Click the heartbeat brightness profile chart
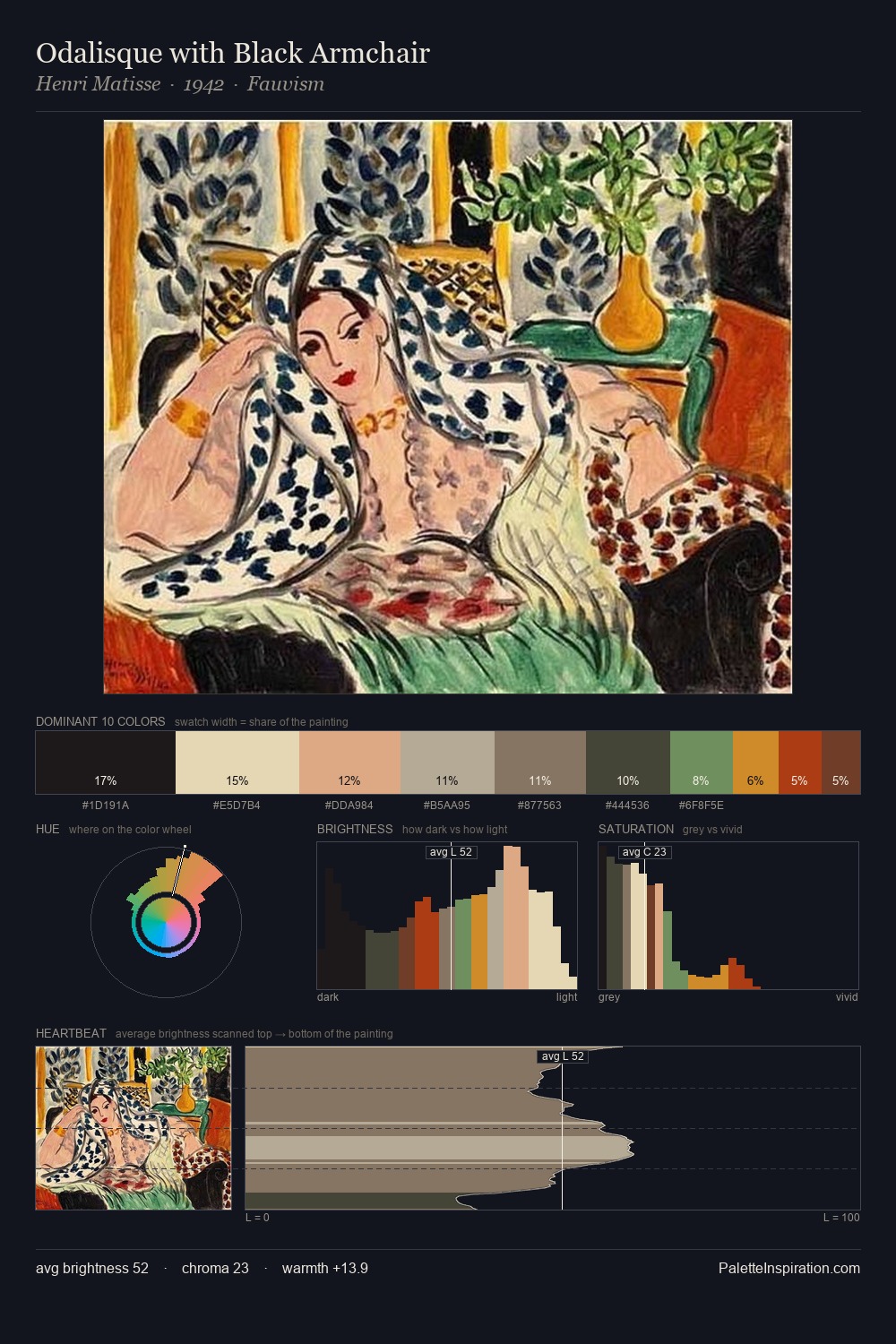Viewport: 896px width, 1344px height. [x=553, y=1128]
